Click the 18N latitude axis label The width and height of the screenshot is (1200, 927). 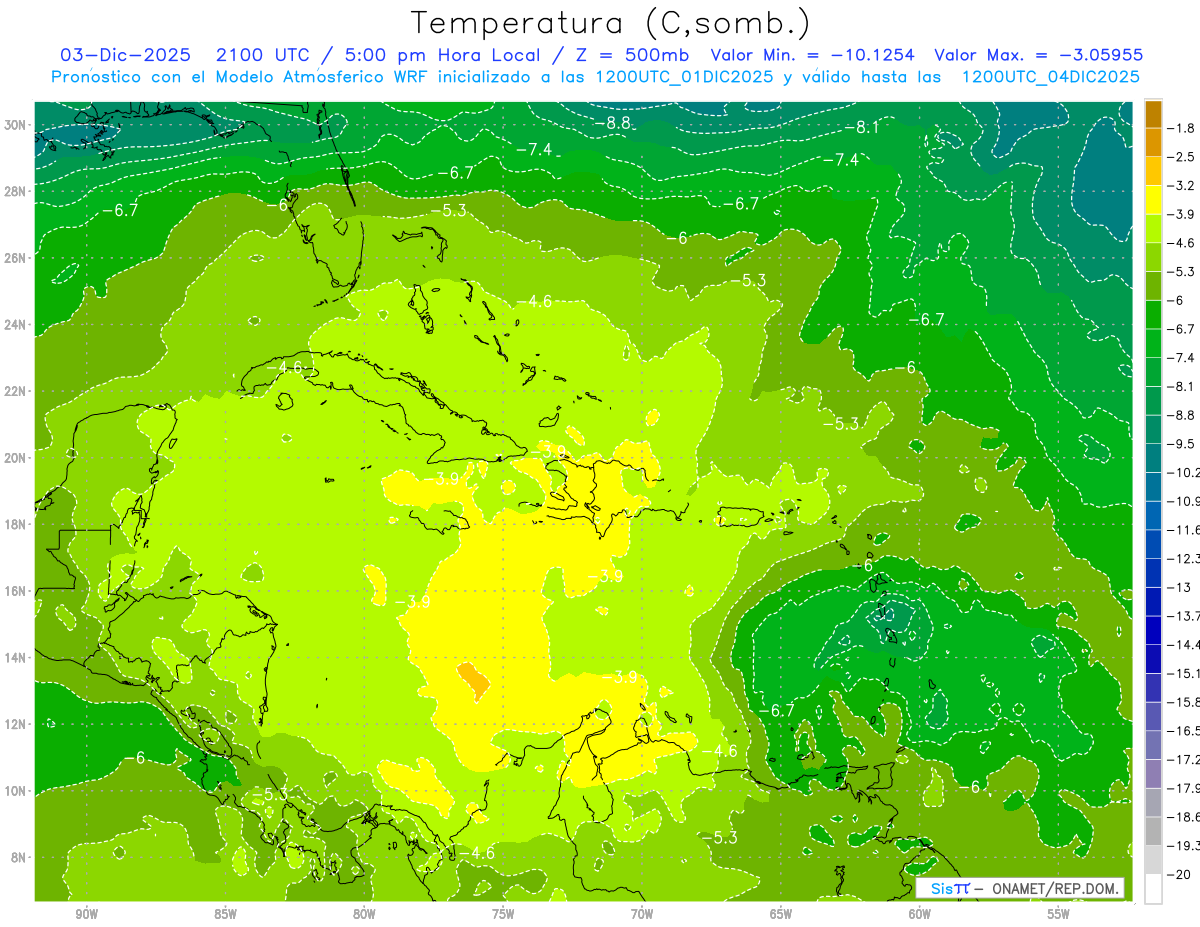point(17,524)
